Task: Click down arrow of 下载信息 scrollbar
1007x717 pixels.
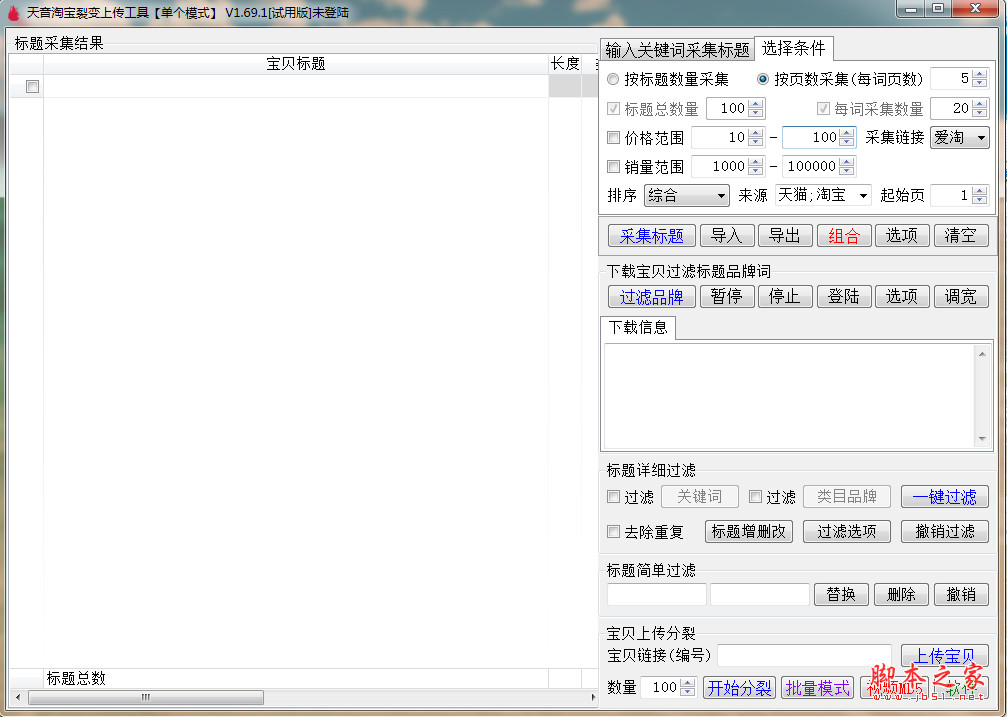Action: click(x=982, y=439)
